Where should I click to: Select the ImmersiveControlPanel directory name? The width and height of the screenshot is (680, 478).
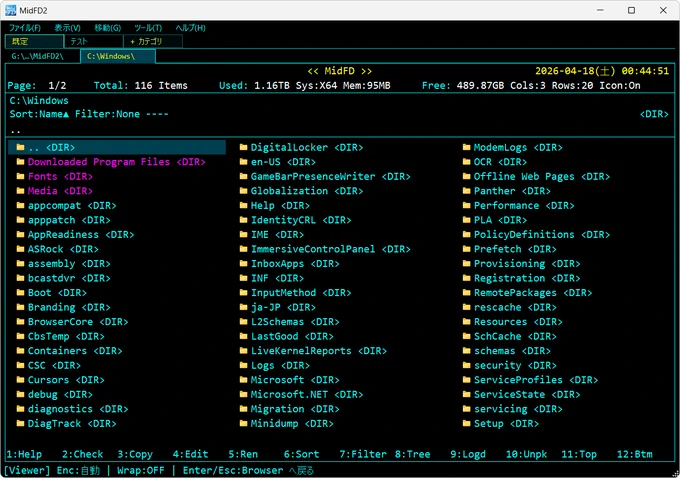[313, 249]
